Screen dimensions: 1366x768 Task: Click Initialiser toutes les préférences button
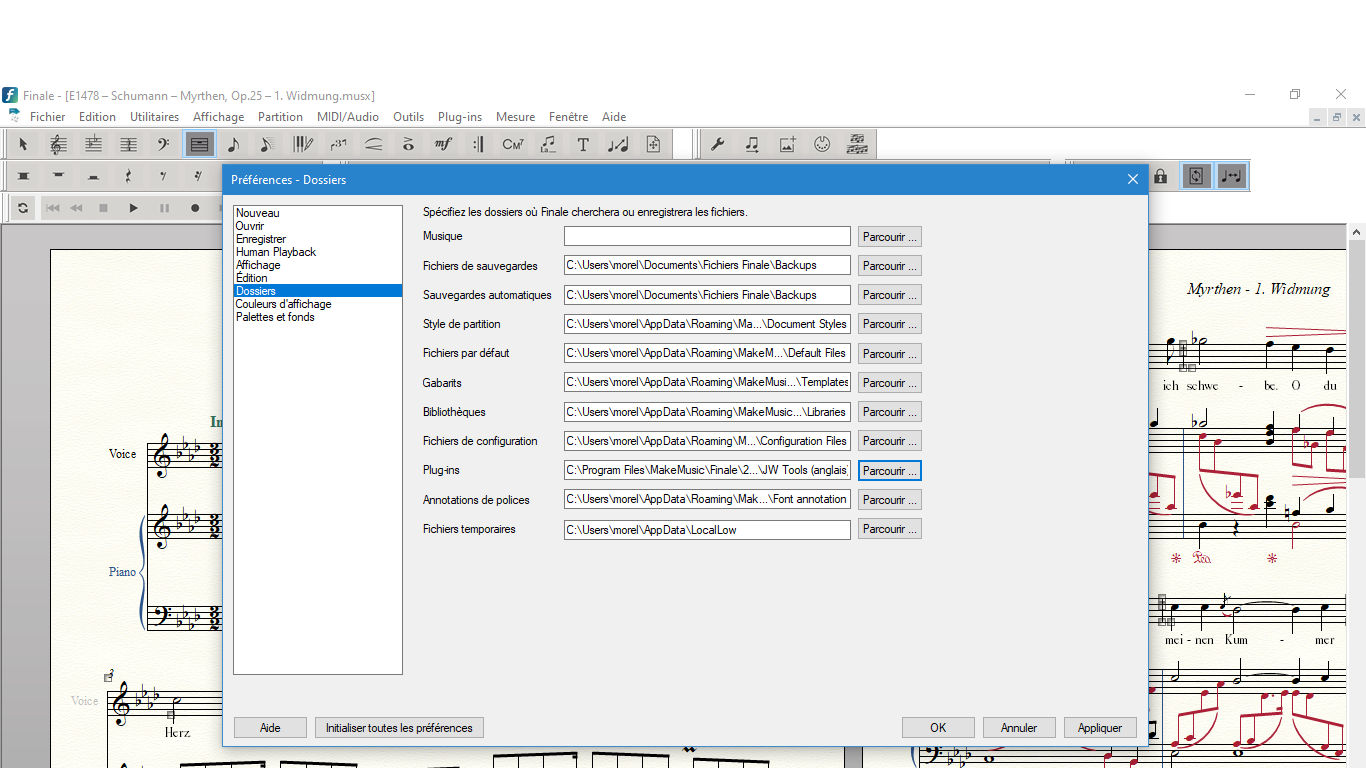click(x=399, y=728)
